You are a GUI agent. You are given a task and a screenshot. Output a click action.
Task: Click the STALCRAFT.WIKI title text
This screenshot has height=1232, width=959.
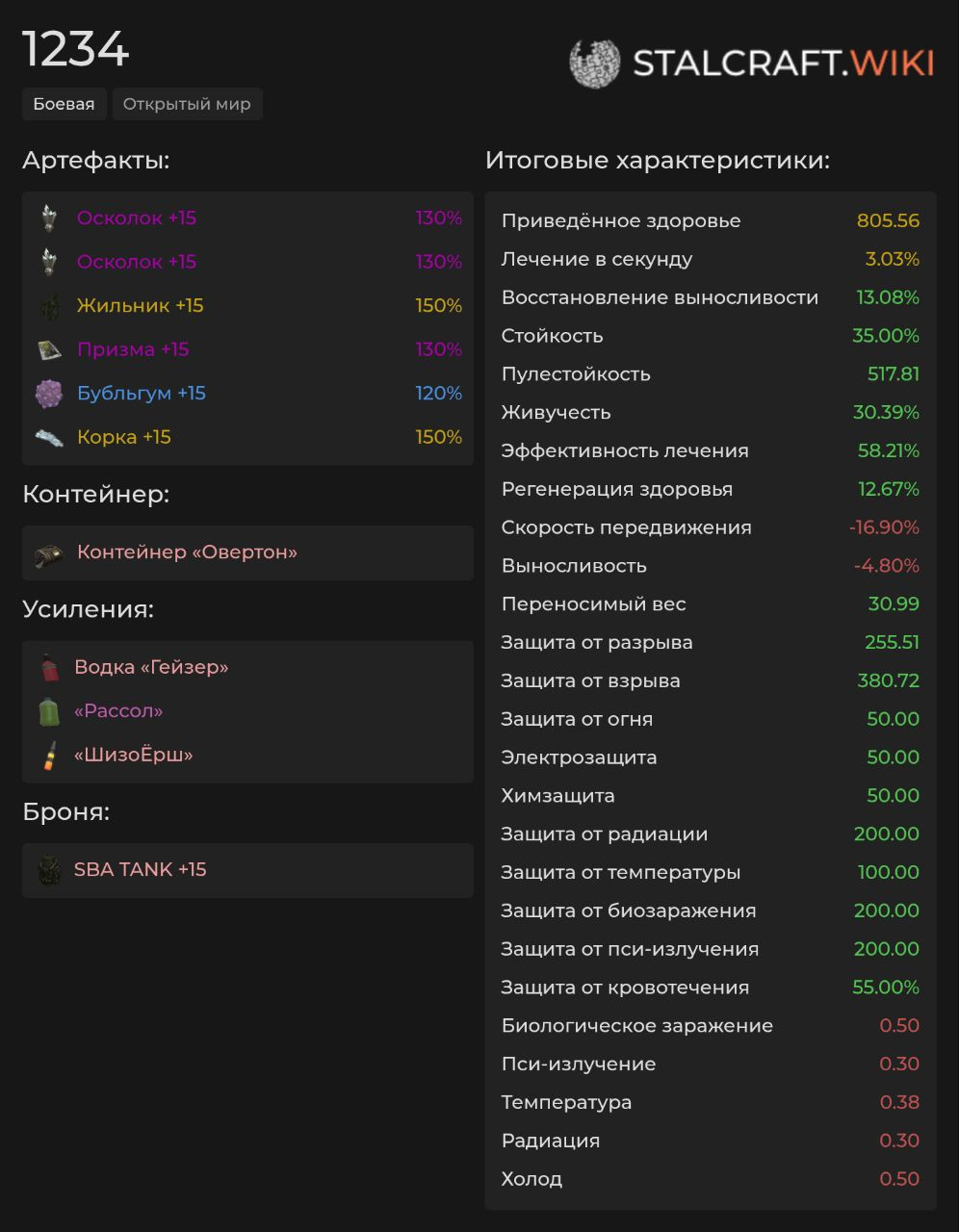[783, 63]
